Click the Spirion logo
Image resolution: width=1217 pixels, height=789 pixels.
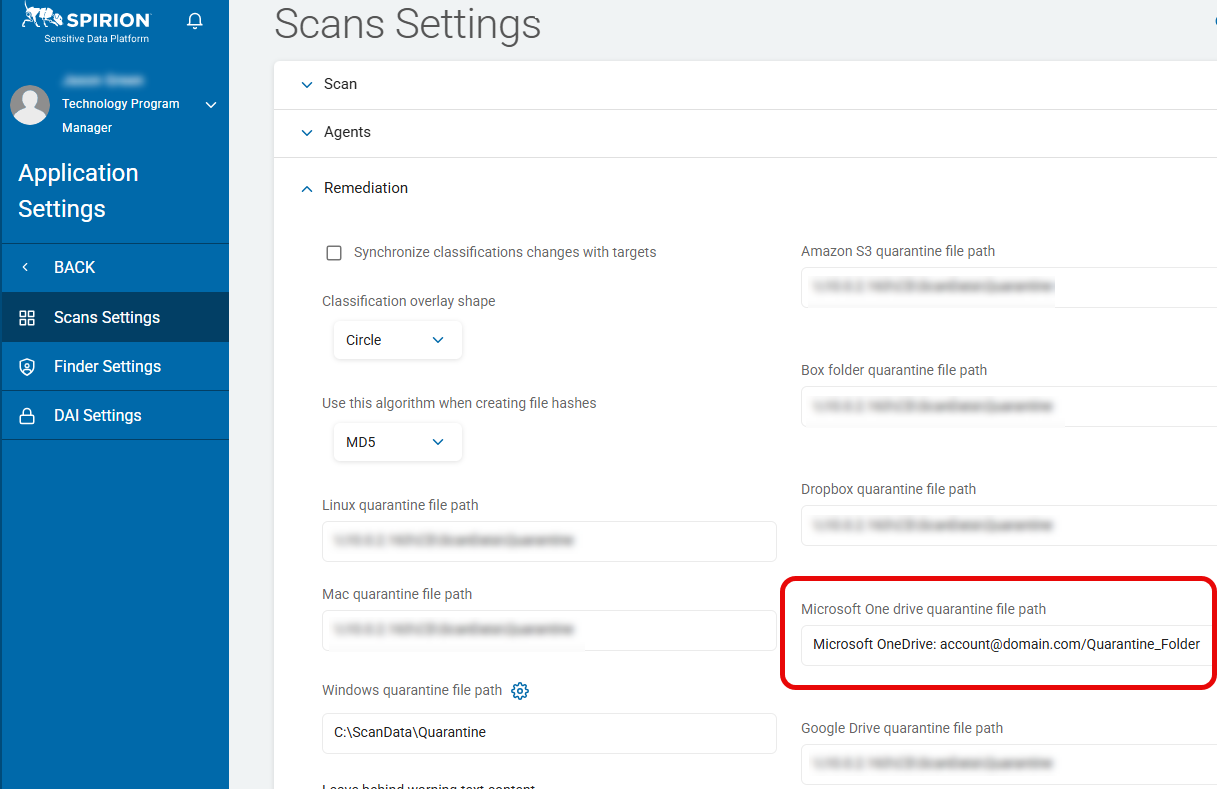click(x=87, y=24)
